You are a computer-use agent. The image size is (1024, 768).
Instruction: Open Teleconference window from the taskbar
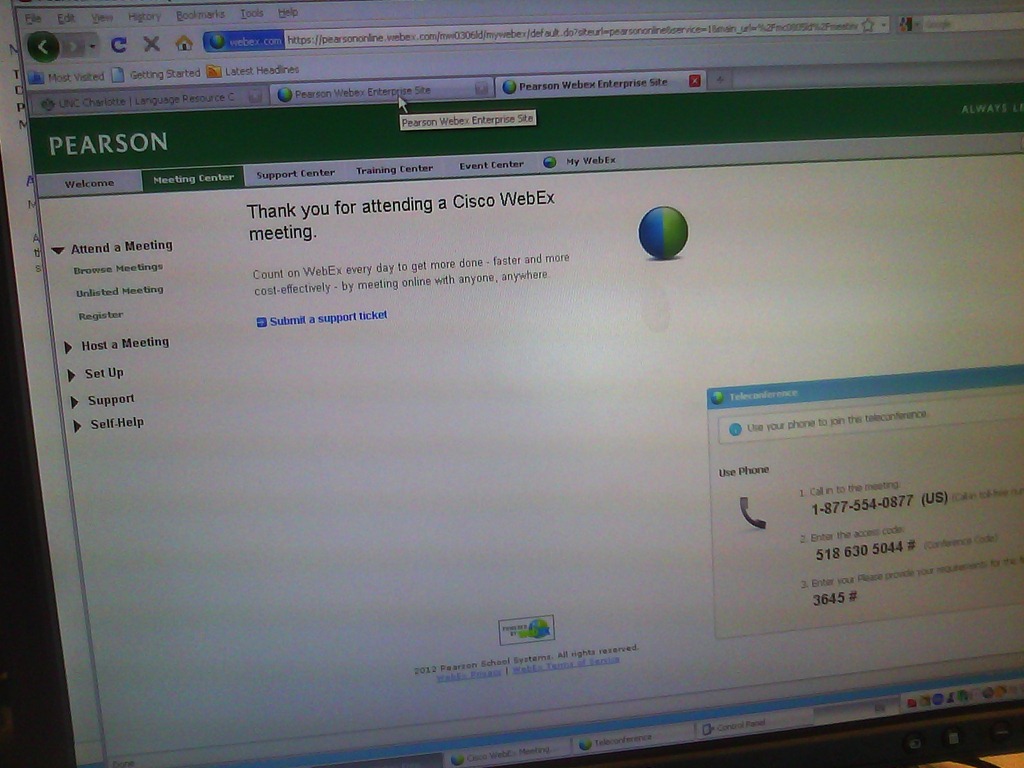pos(620,741)
